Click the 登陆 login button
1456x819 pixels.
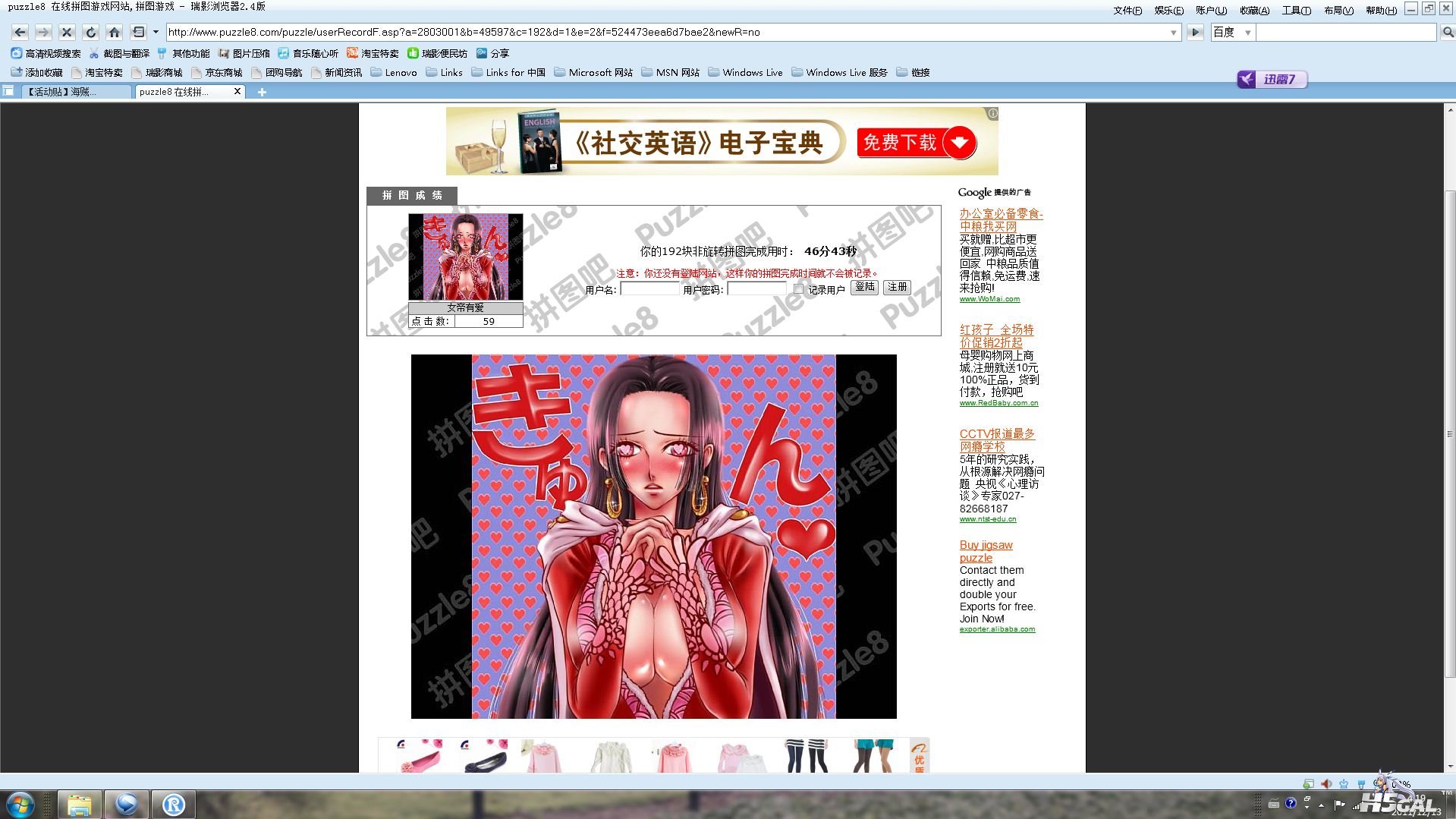864,287
